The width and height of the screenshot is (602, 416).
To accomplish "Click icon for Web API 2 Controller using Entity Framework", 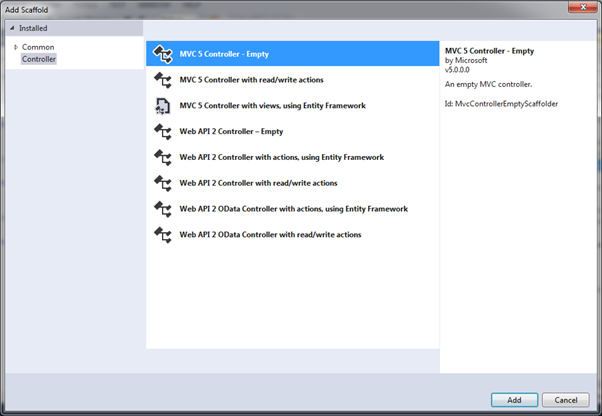I will 162,157.
